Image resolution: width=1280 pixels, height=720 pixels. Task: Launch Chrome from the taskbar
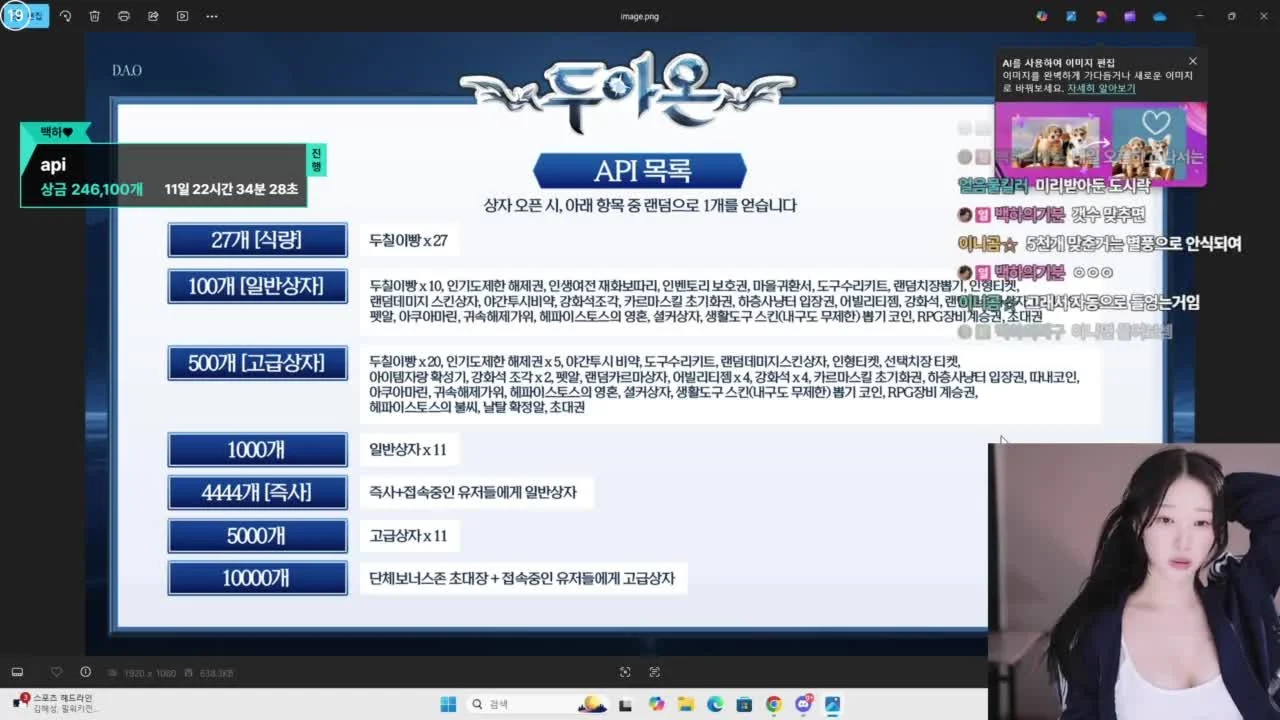click(x=773, y=704)
